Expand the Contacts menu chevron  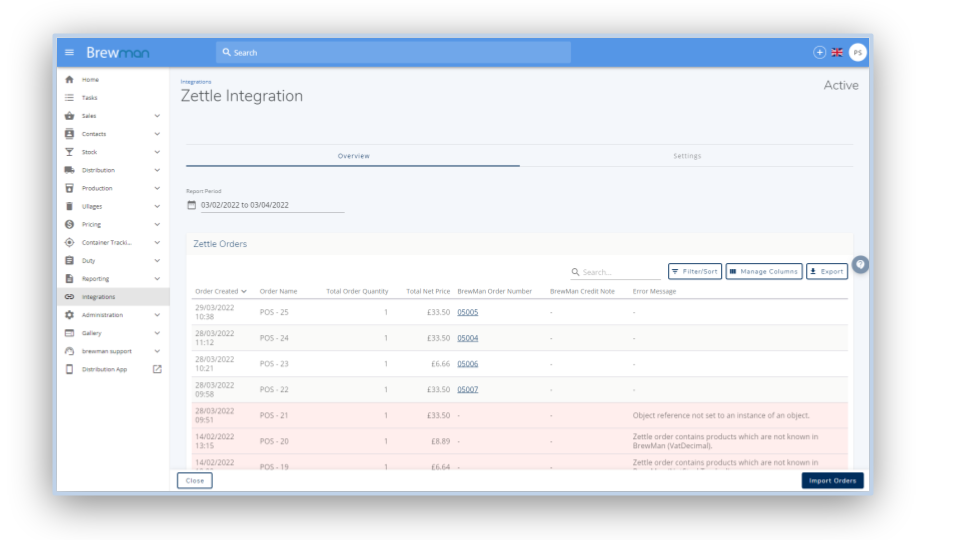point(157,133)
